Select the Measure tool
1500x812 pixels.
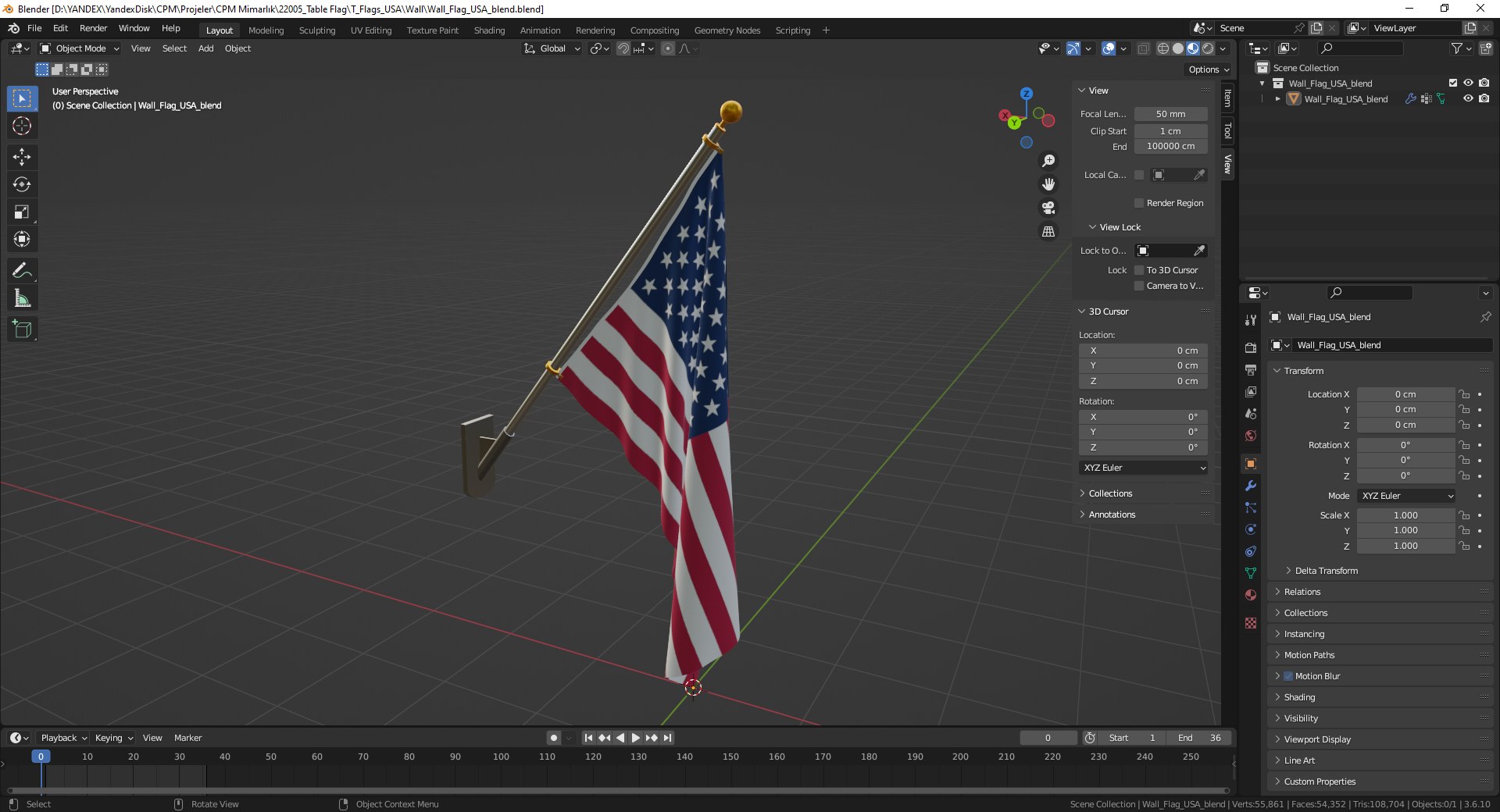(x=22, y=298)
